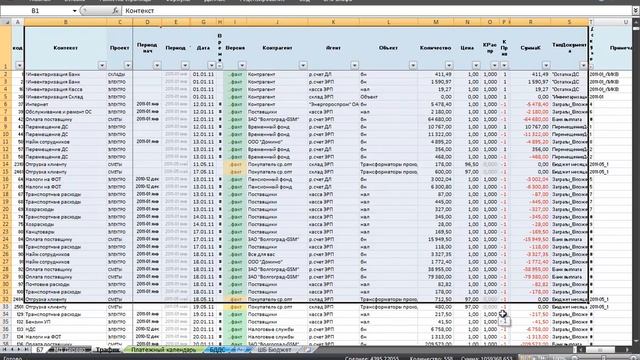640x360 pixels.
Task: Click inside the formula bar showing Контекст
Action: 376,11
